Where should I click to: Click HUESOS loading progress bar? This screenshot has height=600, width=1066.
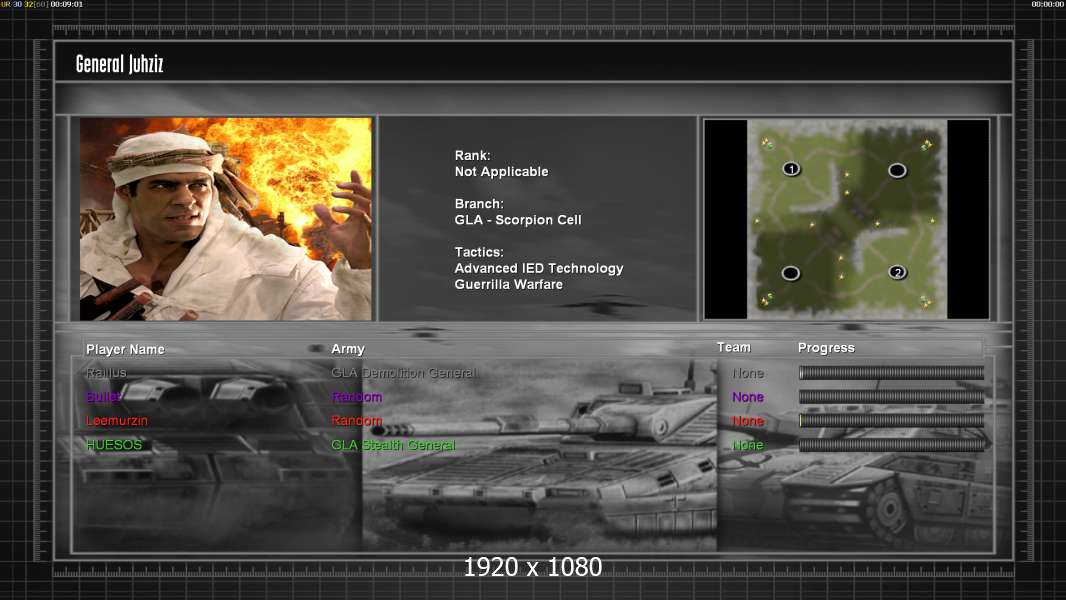pyautogui.click(x=891, y=445)
